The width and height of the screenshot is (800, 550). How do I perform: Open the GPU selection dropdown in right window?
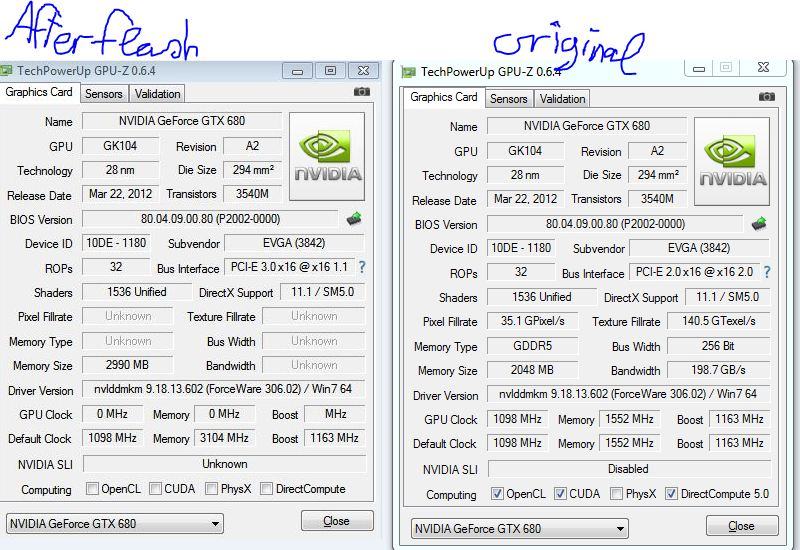click(520, 529)
